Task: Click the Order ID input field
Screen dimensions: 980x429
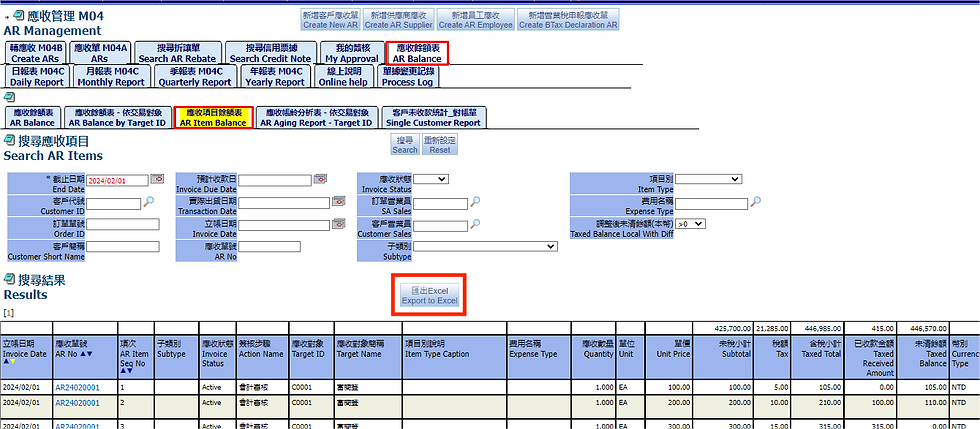Action: pos(122,225)
